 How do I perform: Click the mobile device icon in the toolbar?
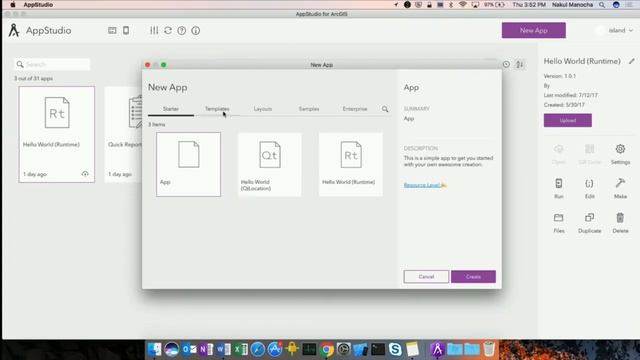tap(126, 31)
